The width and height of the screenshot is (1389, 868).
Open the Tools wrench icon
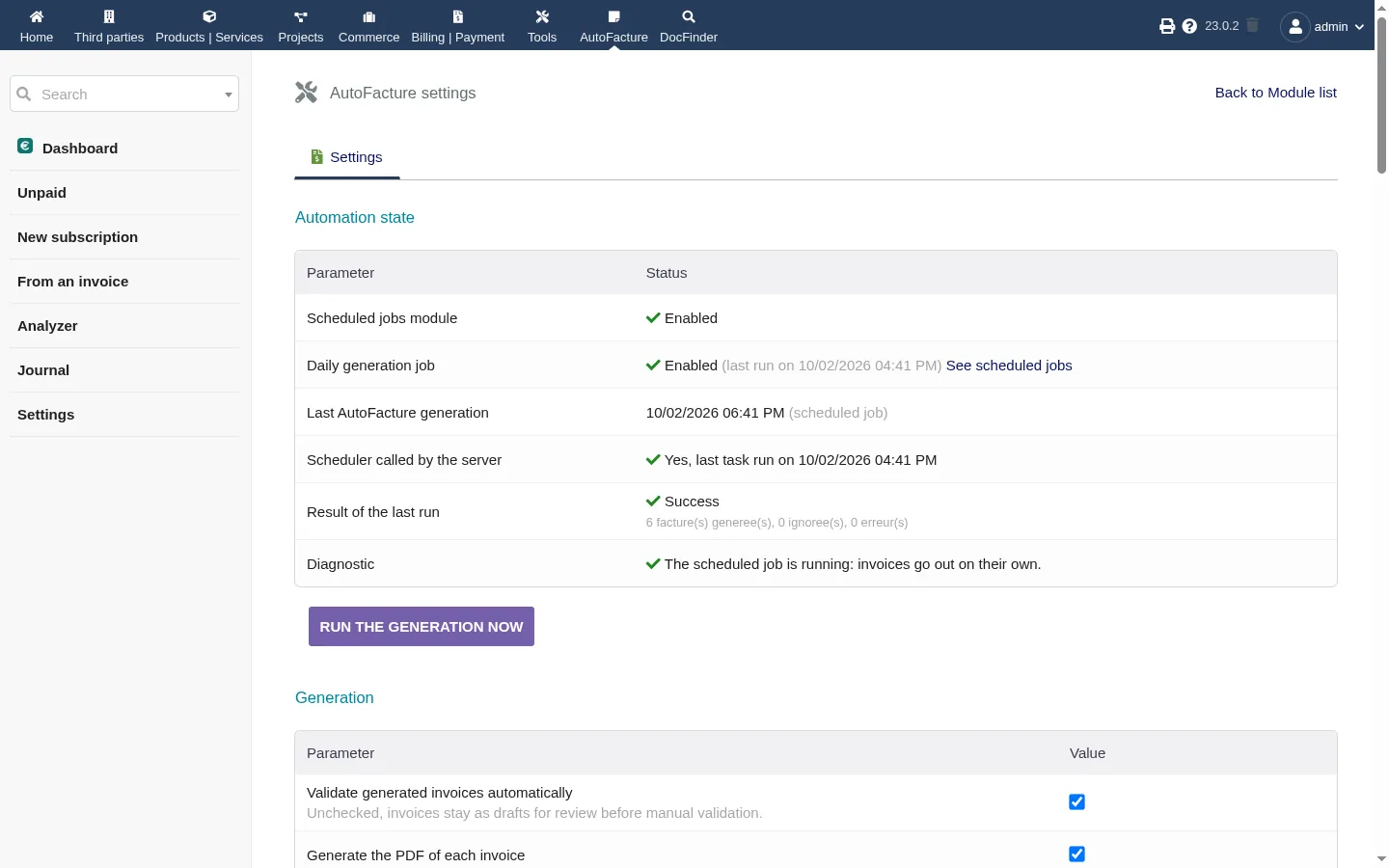point(542,16)
